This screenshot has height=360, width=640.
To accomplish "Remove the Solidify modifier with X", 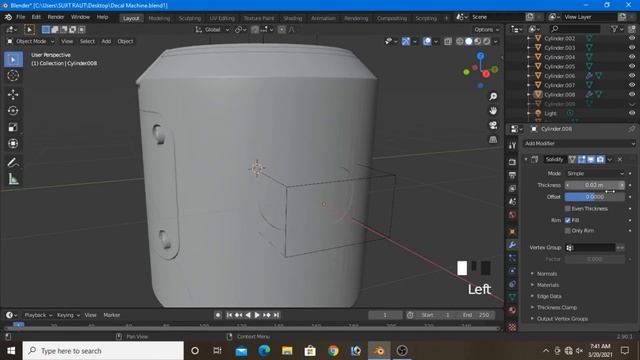I will [x=620, y=159].
